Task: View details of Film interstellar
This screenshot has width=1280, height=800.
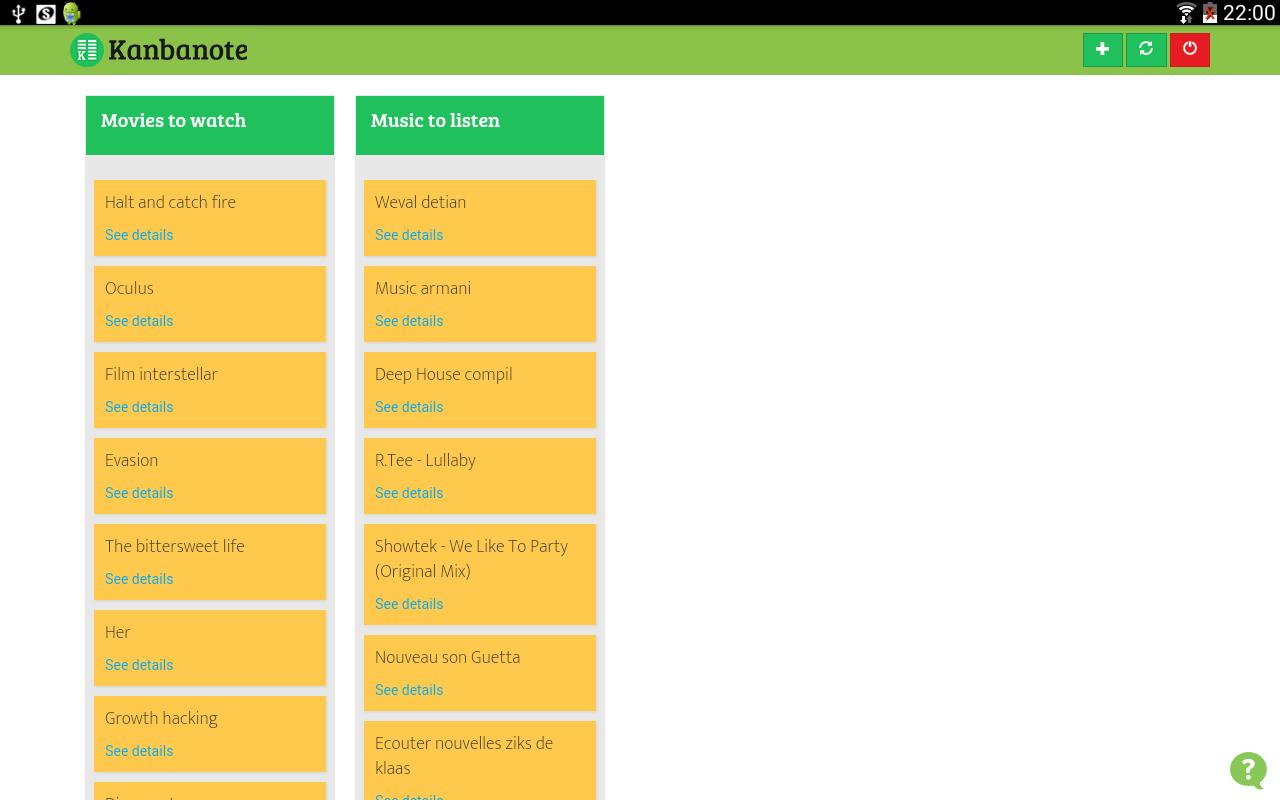Action: (x=139, y=407)
